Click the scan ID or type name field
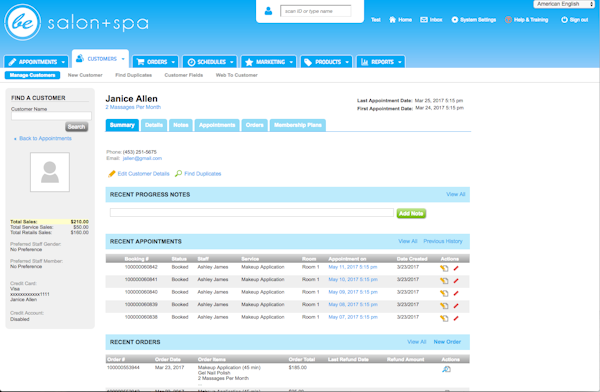The width and height of the screenshot is (600, 392). point(315,11)
